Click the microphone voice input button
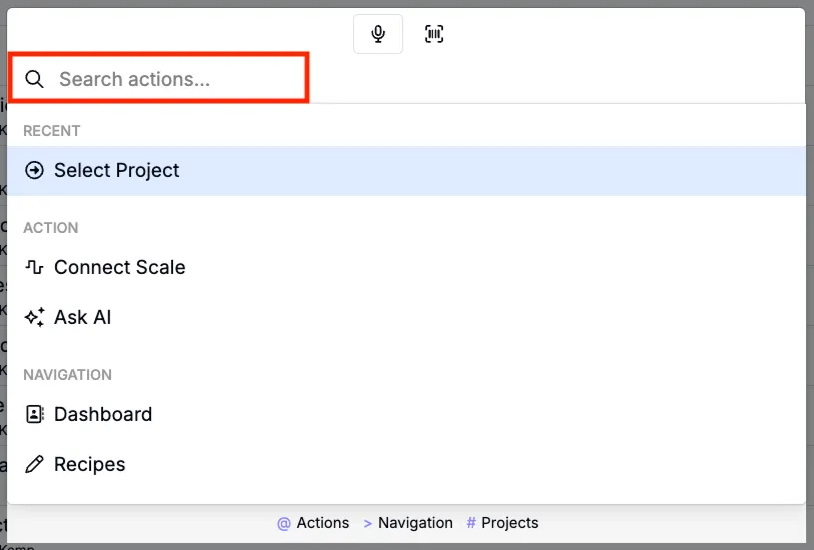 378,34
